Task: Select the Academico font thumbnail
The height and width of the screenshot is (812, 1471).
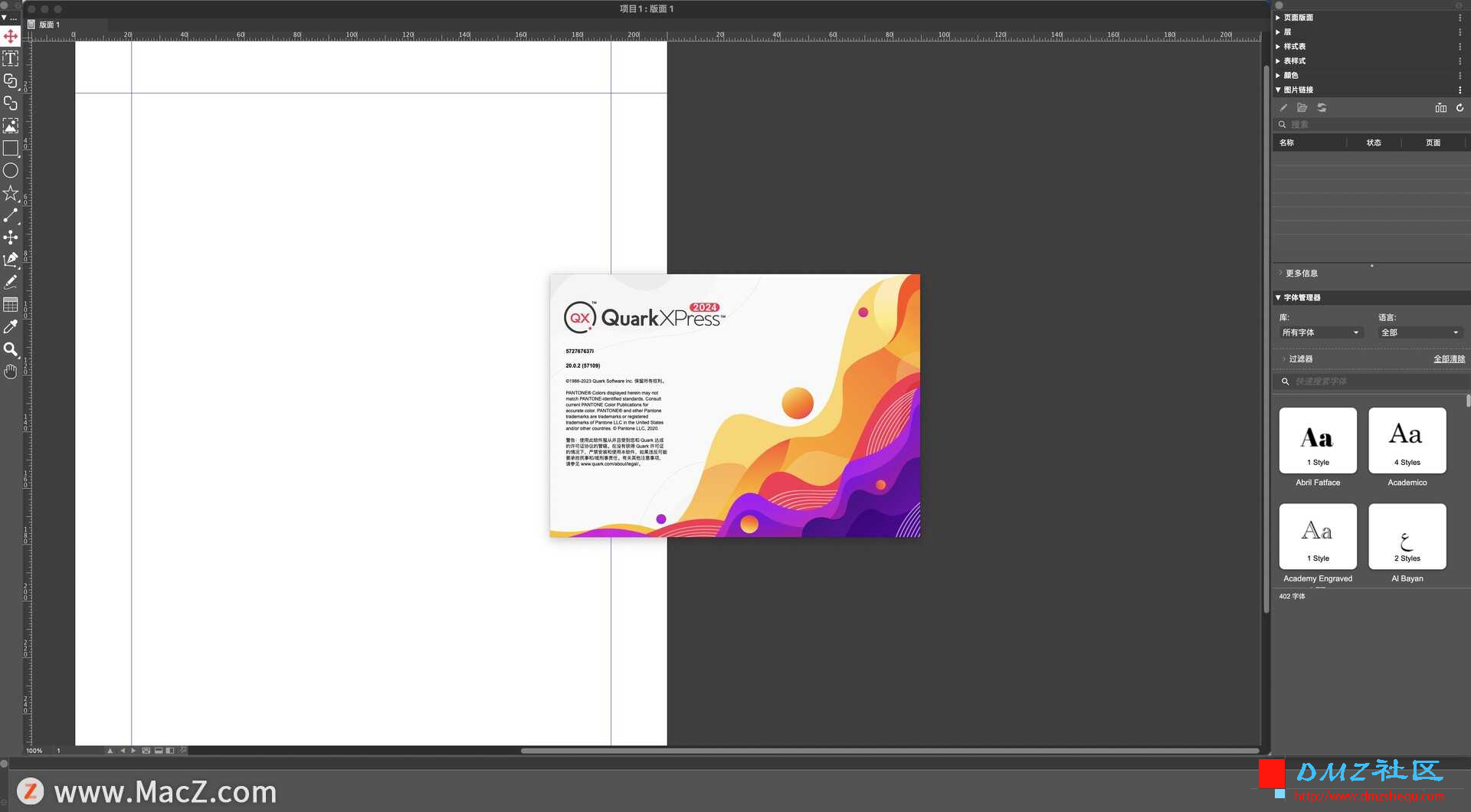Action: [1407, 440]
